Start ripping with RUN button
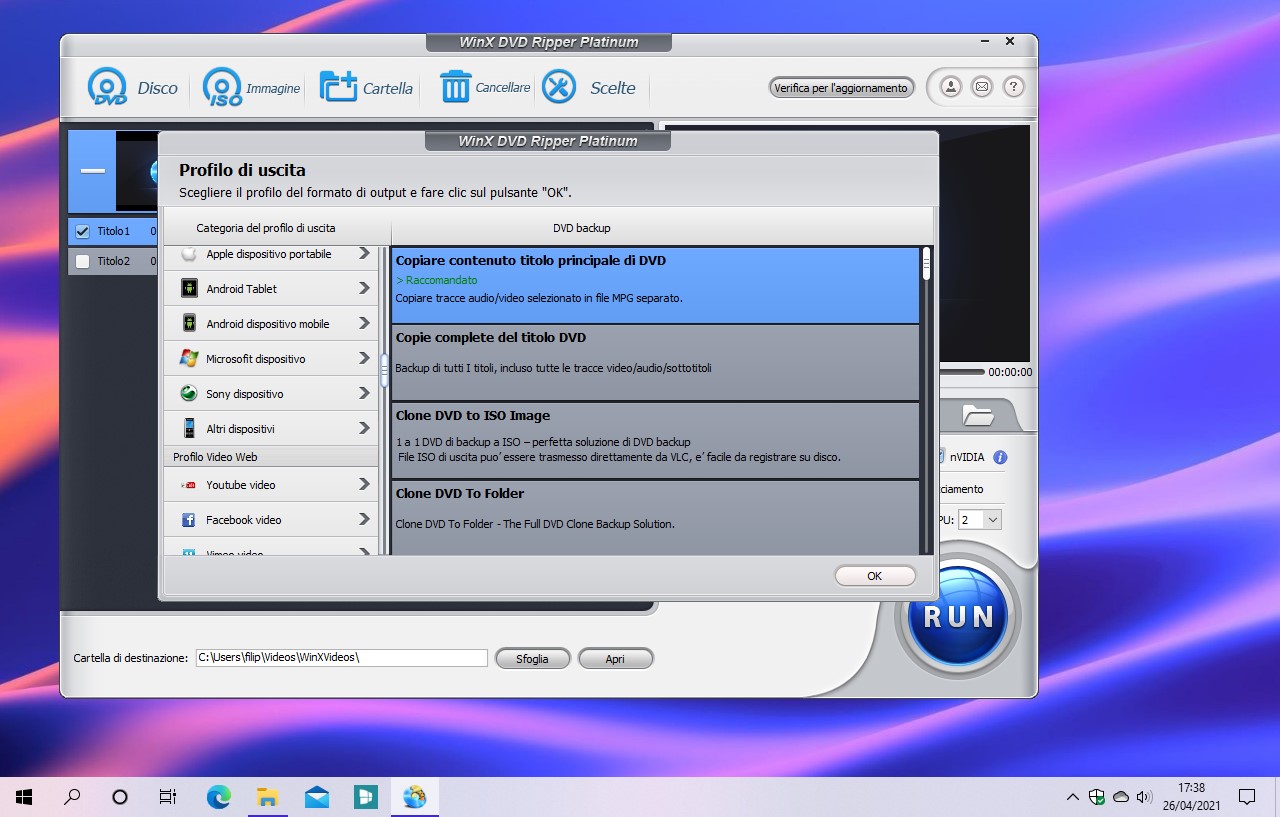 tap(958, 616)
